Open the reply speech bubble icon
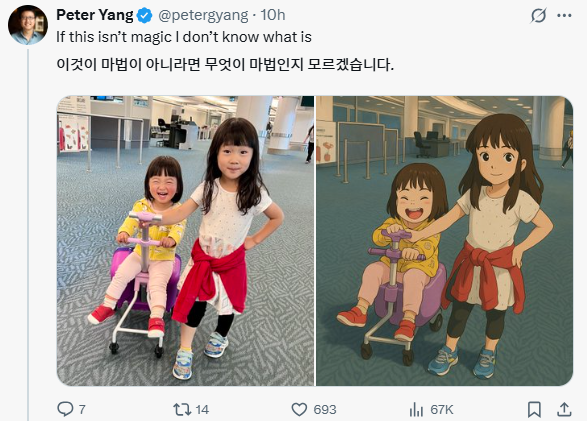587x421 pixels. tap(65, 409)
